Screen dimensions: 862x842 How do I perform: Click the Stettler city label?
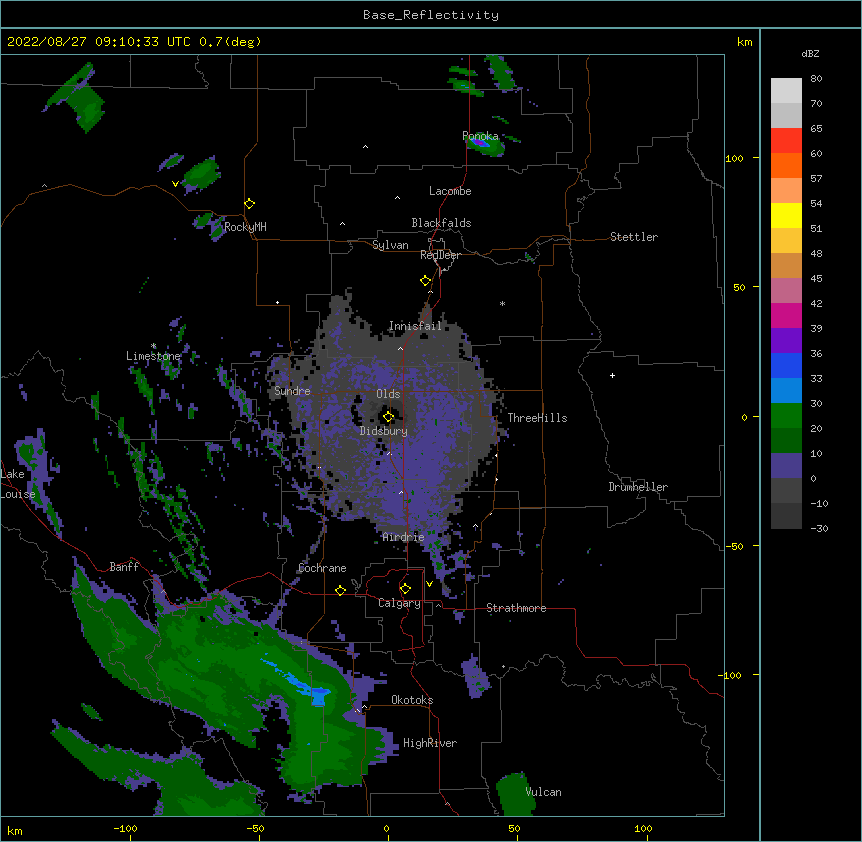coord(634,237)
